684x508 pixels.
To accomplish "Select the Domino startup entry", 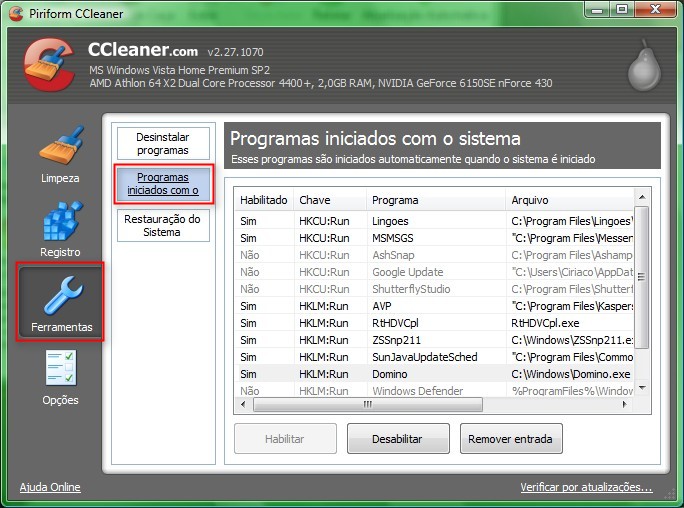I will 434,374.
